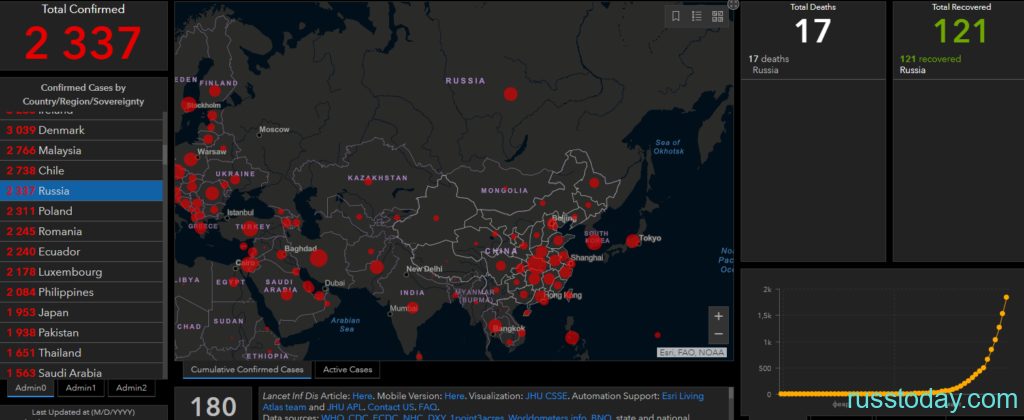Switch to the Cumulative Confirmed Cases tab
The image size is (1024, 420).
click(247, 370)
